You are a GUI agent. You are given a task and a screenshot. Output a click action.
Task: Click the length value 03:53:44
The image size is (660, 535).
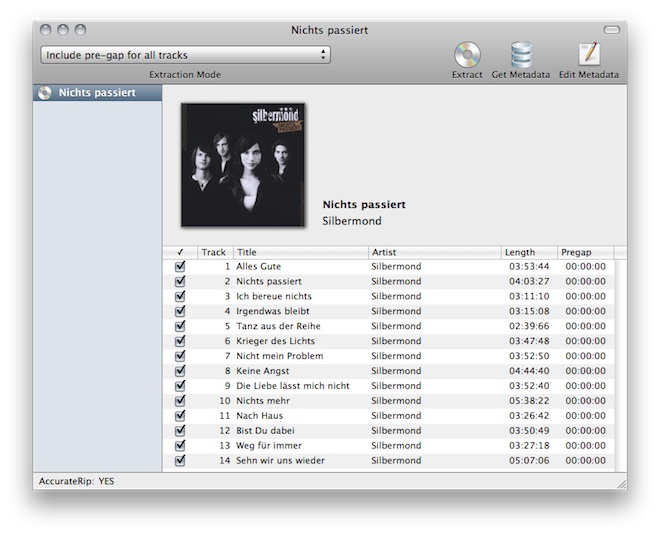click(529, 266)
